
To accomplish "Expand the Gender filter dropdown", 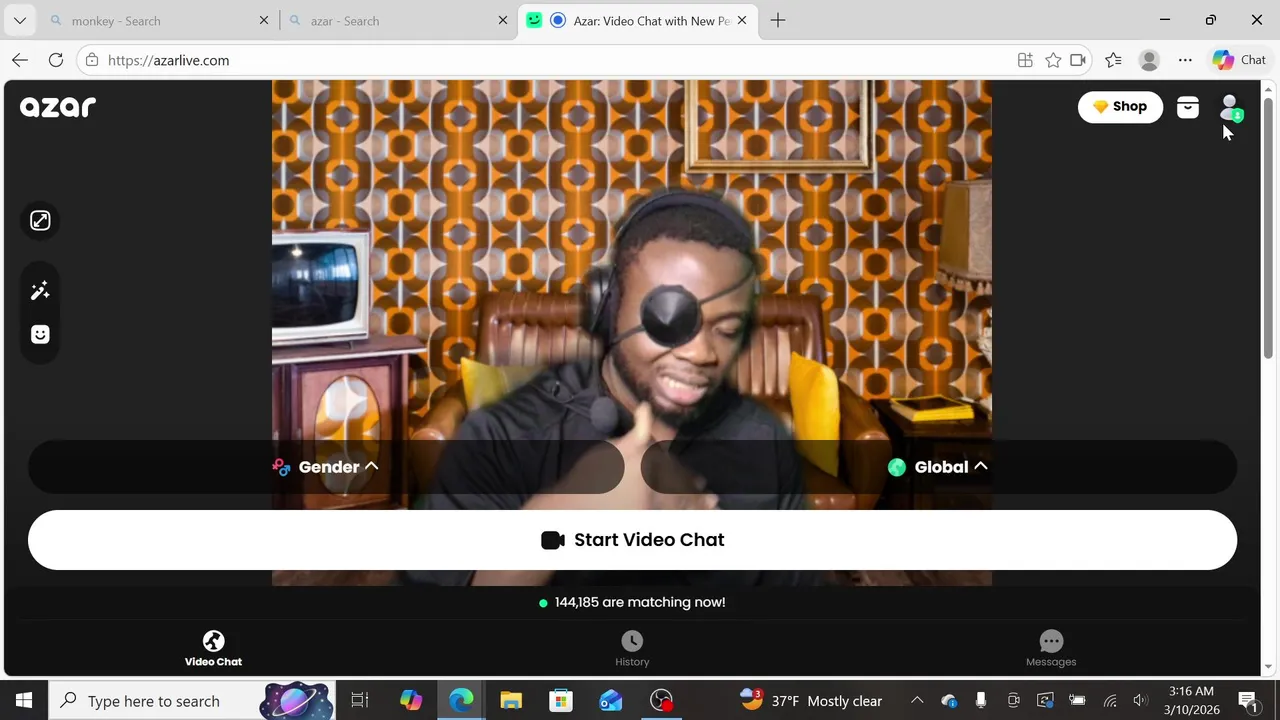I will (x=326, y=467).
